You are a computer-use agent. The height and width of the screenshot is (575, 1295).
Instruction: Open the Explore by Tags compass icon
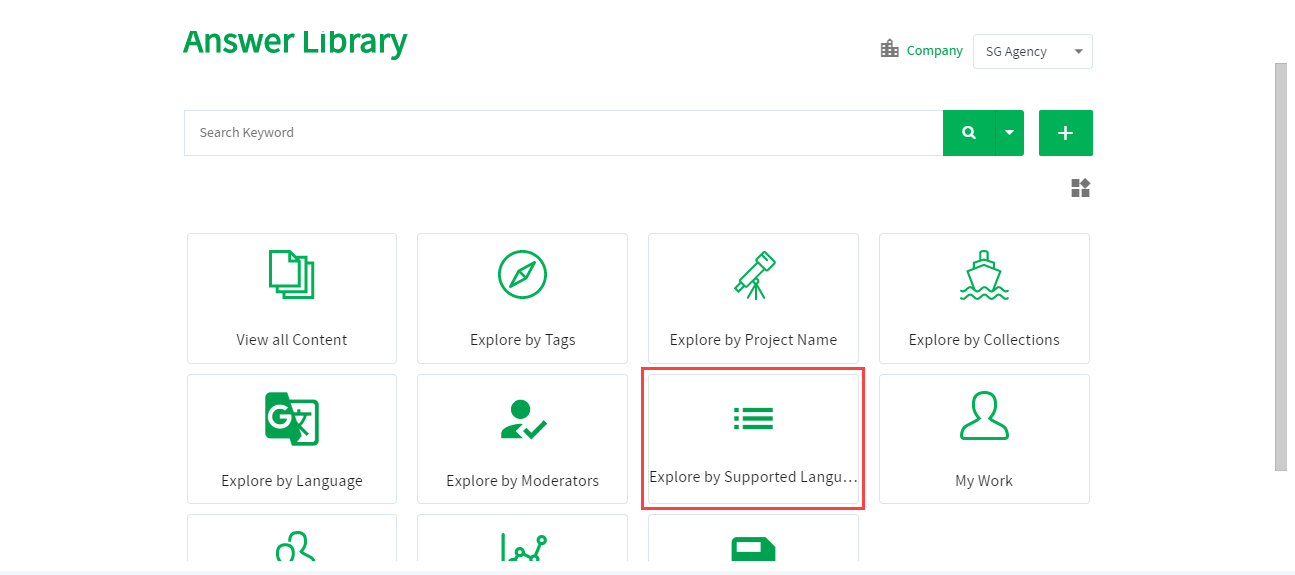coord(522,274)
